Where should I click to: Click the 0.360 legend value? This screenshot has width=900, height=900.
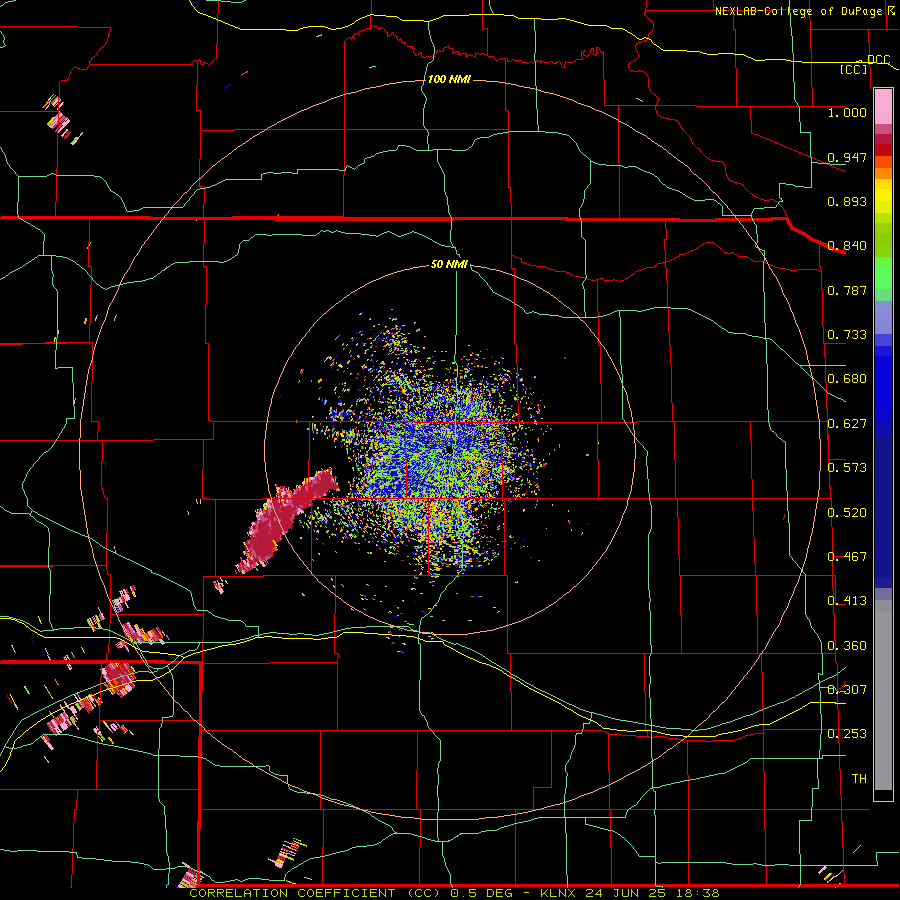click(x=847, y=646)
